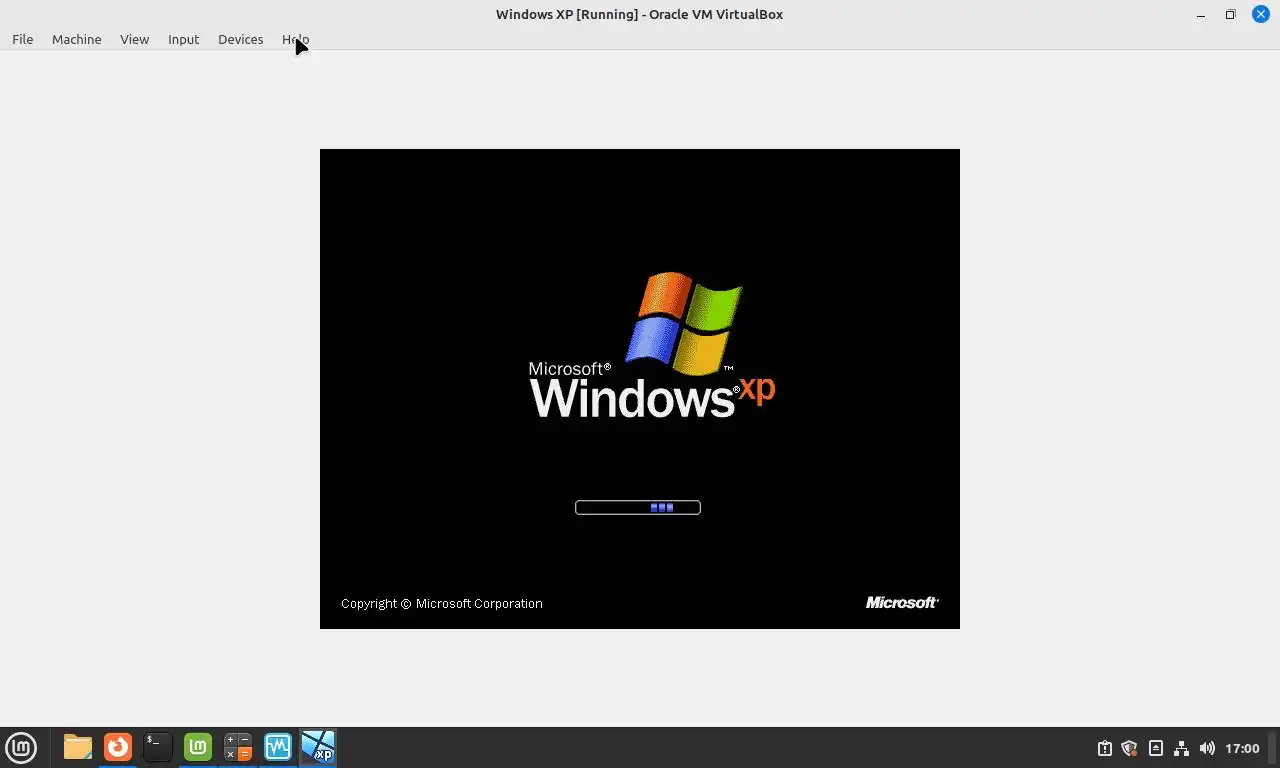Viewport: 1280px width, 768px height.
Task: Open the notifications tray icon with exclamation mark
Action: (x=1104, y=748)
